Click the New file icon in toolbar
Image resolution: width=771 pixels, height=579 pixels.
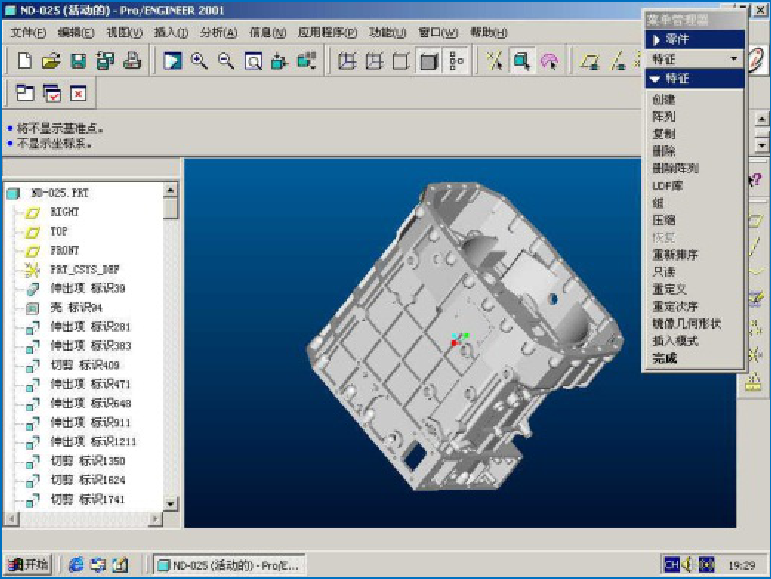point(26,61)
